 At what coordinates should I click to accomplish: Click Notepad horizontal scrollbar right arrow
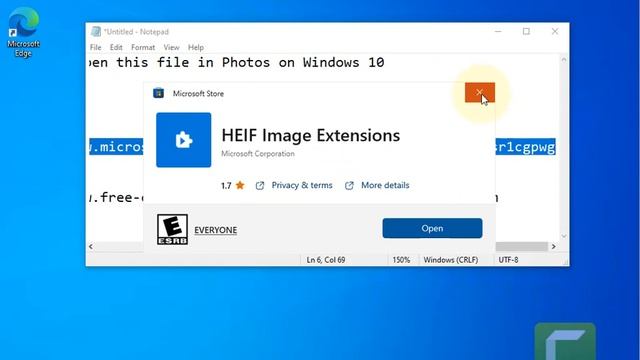(x=553, y=247)
